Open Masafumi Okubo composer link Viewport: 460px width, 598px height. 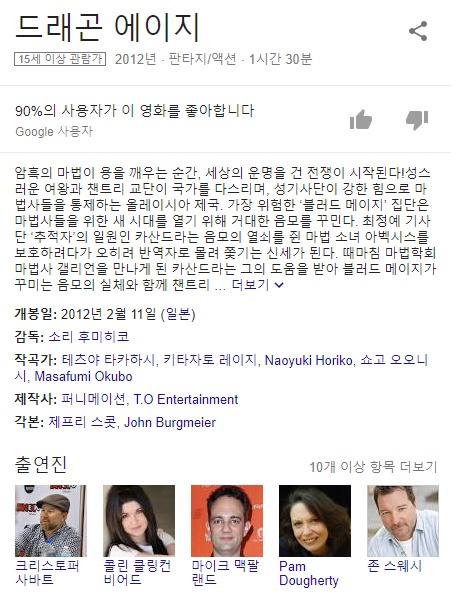(83, 376)
